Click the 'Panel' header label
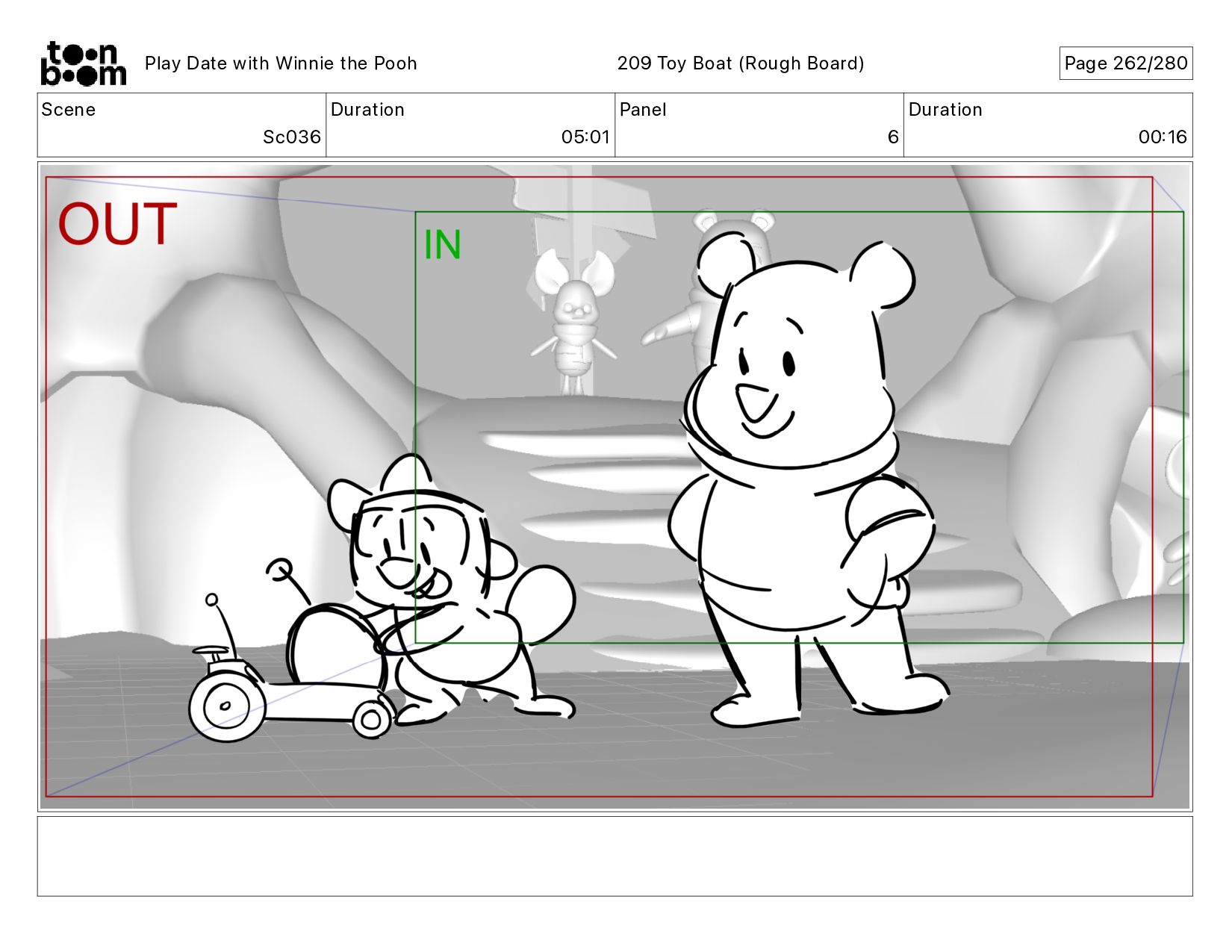Screen dimensions: 1232x952 (643, 110)
